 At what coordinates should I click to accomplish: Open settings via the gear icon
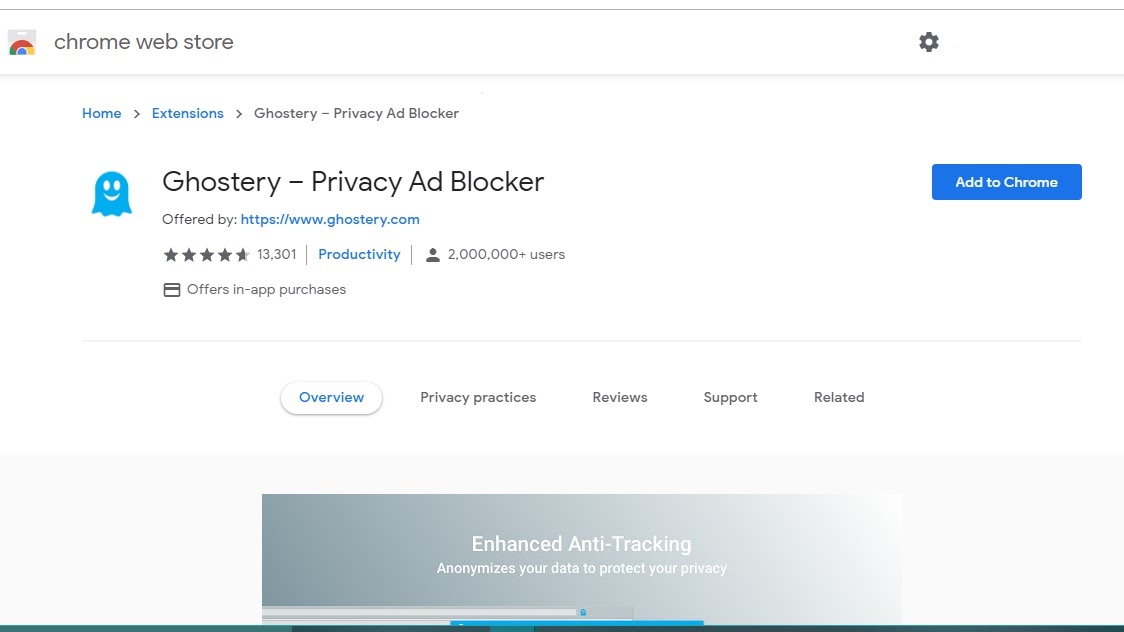click(928, 42)
